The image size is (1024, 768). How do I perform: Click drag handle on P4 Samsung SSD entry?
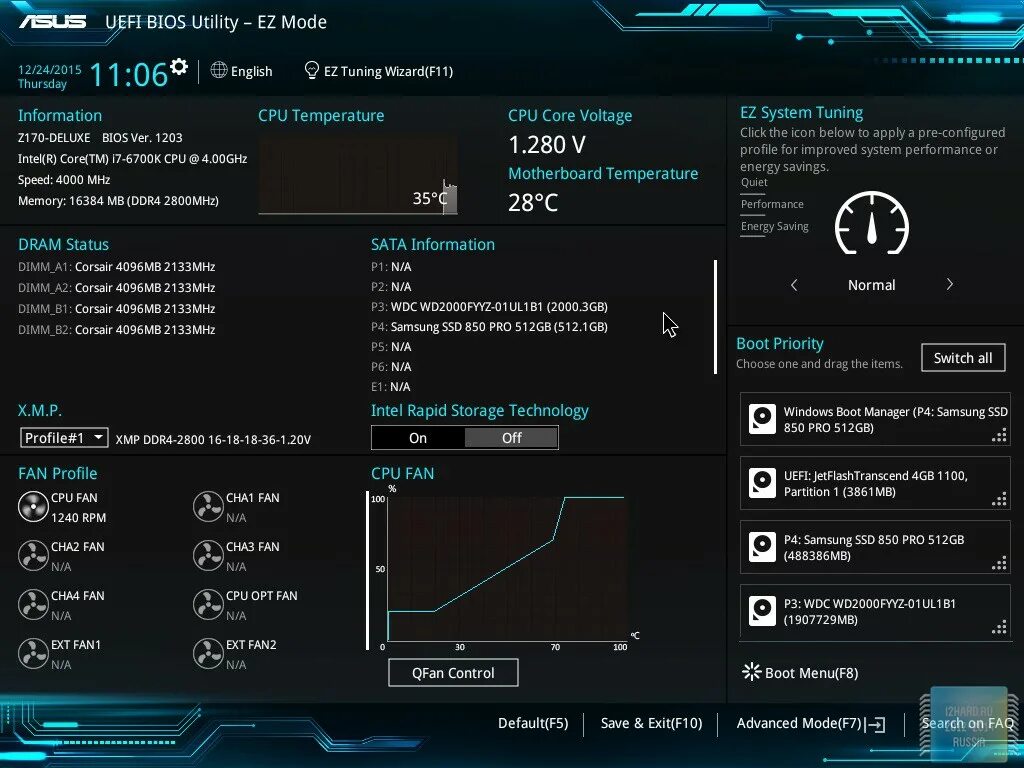point(999,563)
